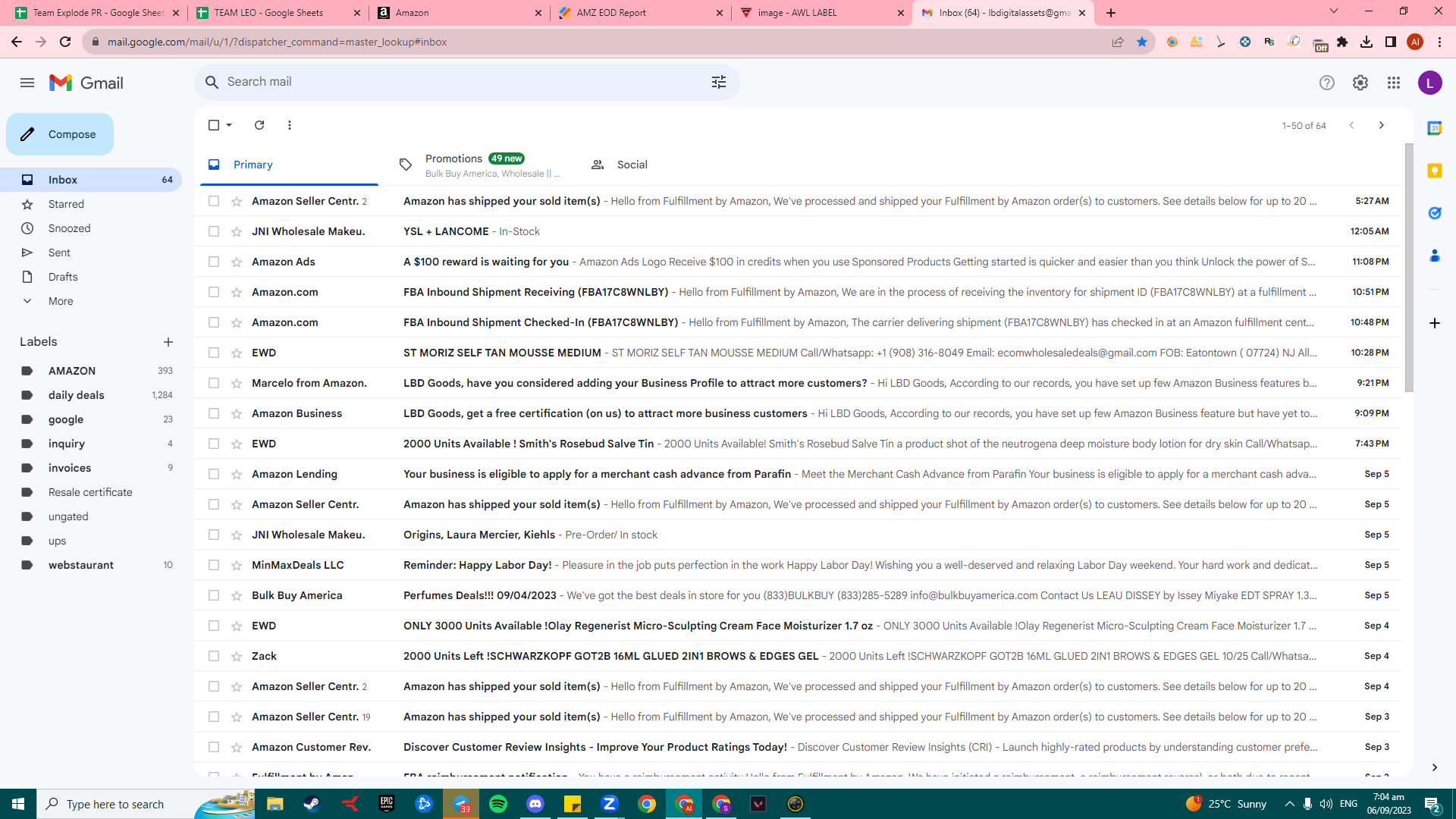Reload page in Chrome toolbar
This screenshot has height=819, width=1456.
coord(65,42)
